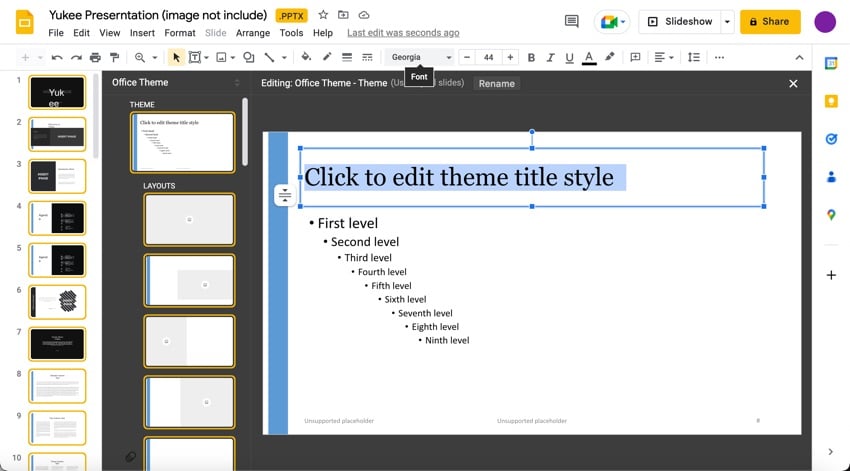Screen dimensions: 850x471
Task: Click the Share button
Action: 770,21
